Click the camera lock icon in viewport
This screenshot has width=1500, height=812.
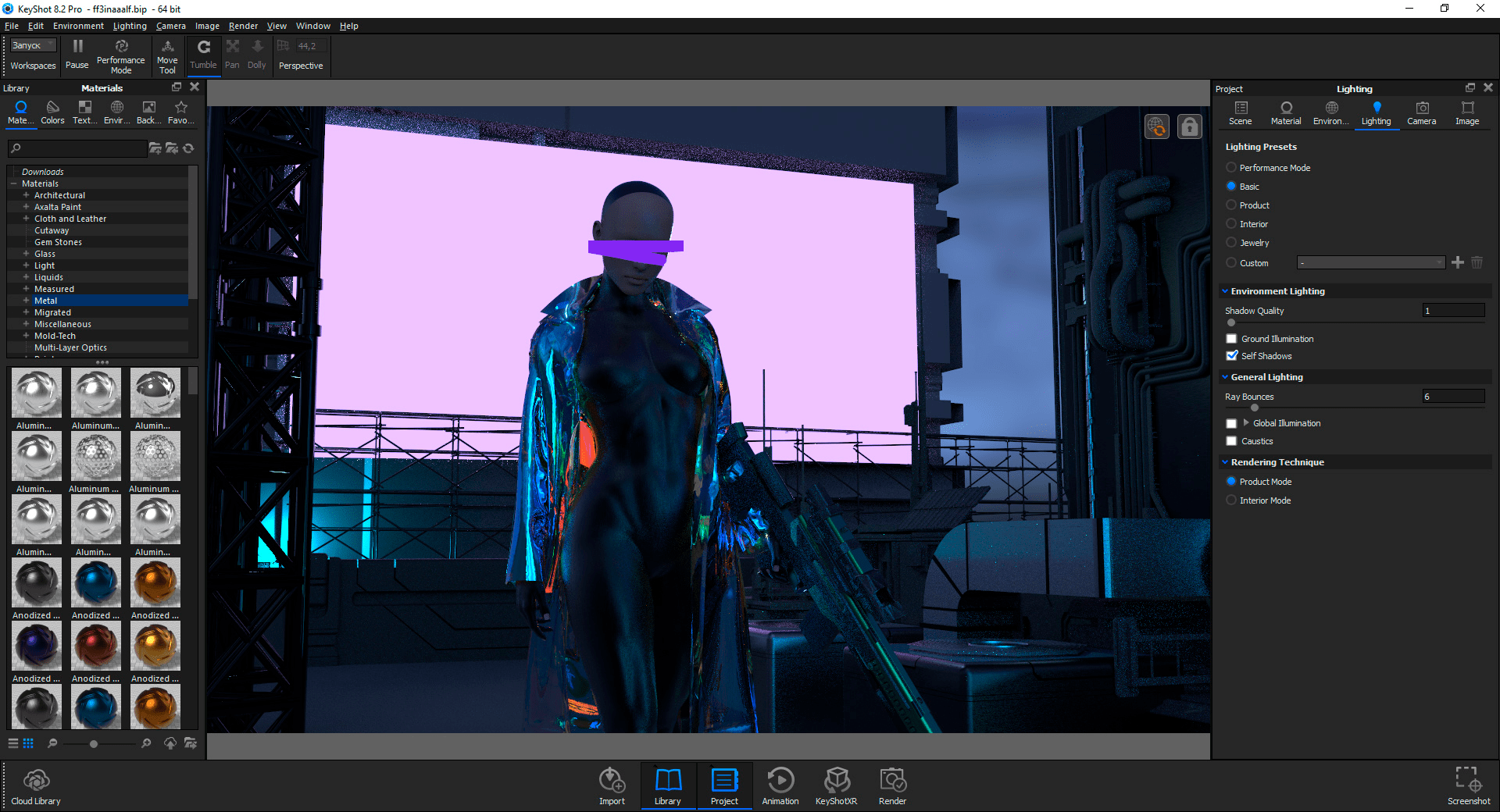[x=1190, y=126]
